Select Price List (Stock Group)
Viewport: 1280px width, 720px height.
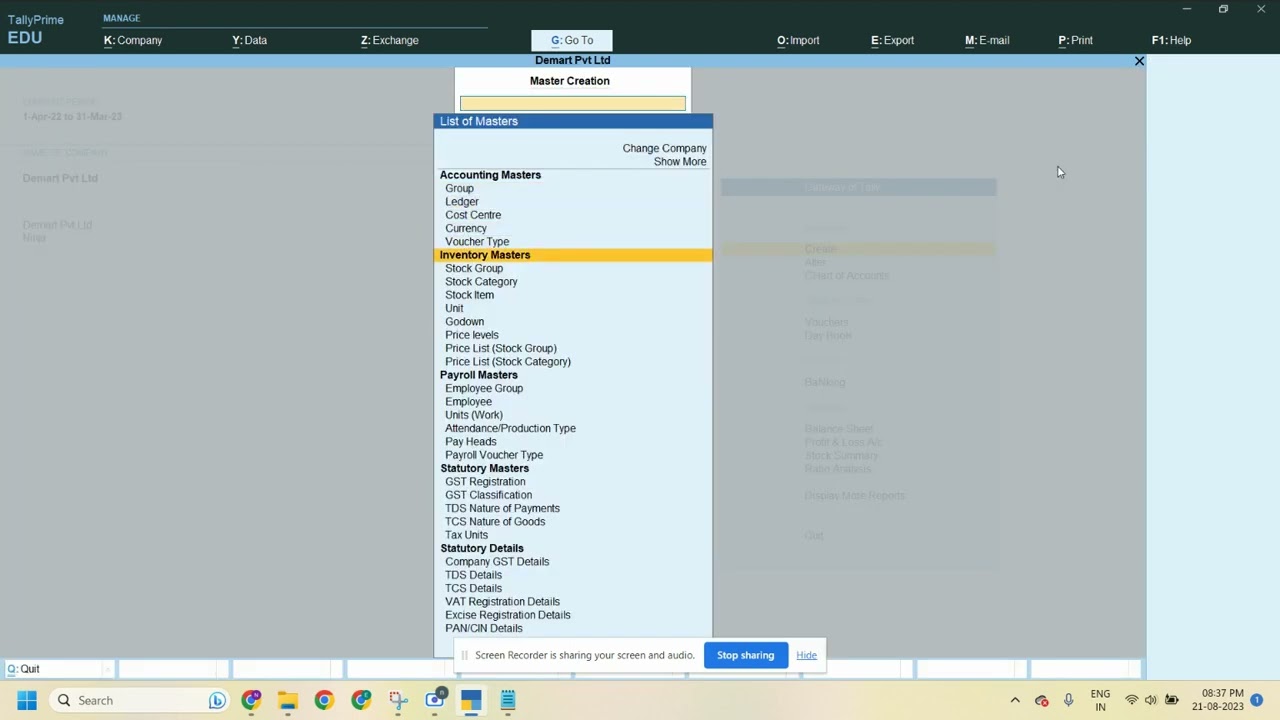[501, 348]
